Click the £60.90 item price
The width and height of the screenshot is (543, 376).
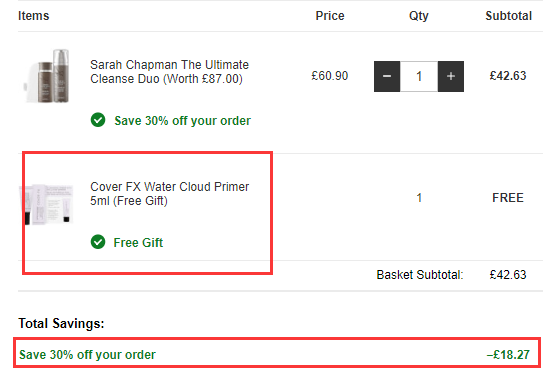tap(329, 76)
